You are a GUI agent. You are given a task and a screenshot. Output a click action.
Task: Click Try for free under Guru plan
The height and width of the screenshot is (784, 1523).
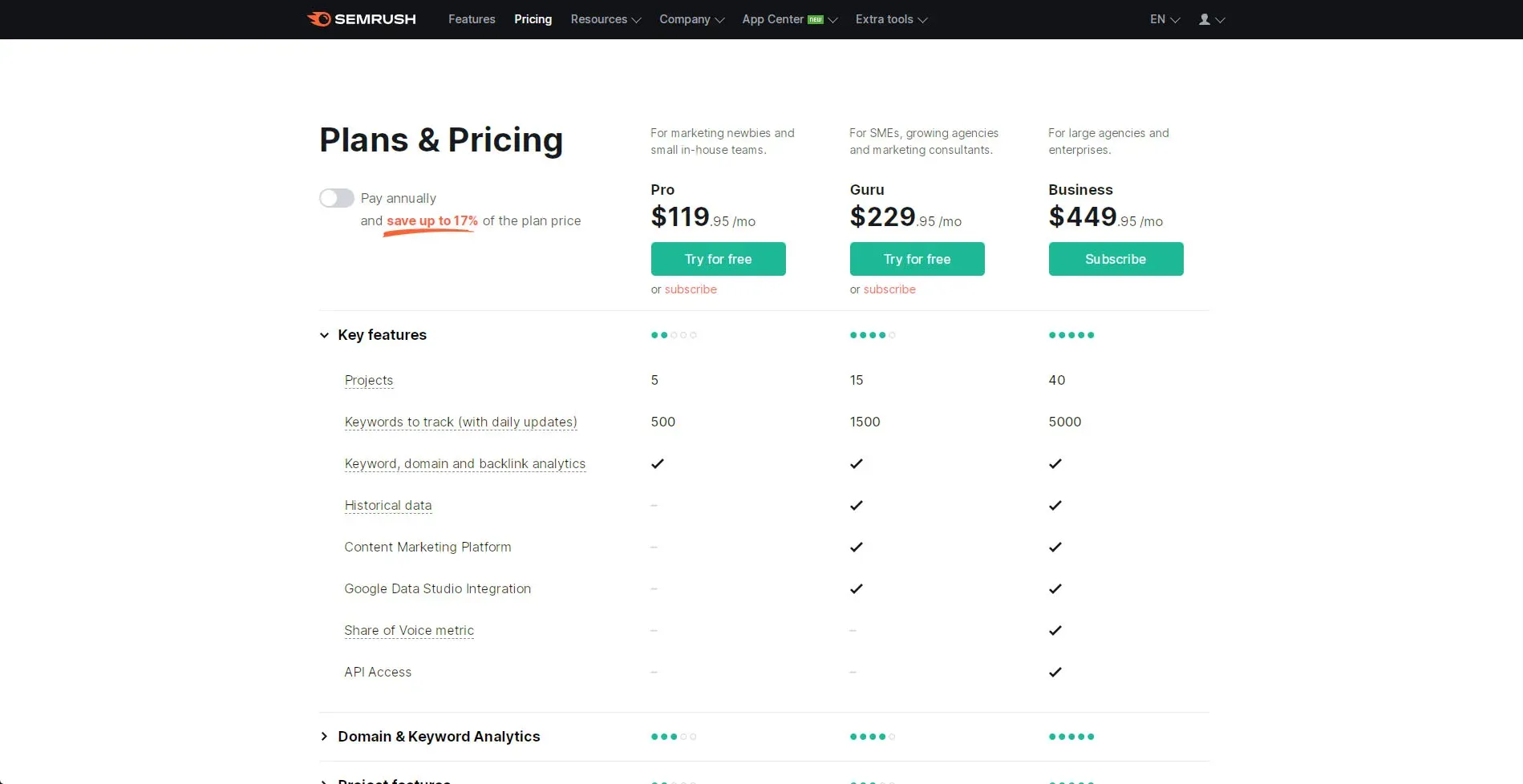tap(917, 259)
